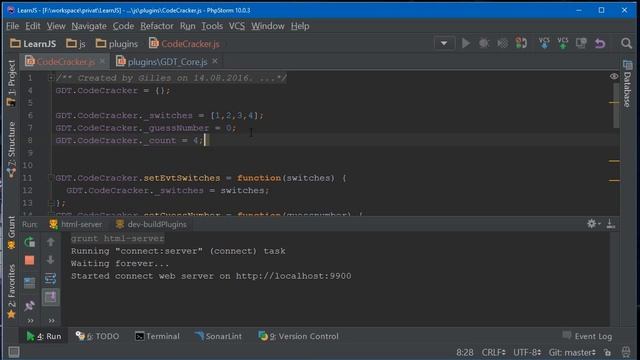Open the SonarLint tool window
The height and width of the screenshot is (360, 640).
point(218,336)
